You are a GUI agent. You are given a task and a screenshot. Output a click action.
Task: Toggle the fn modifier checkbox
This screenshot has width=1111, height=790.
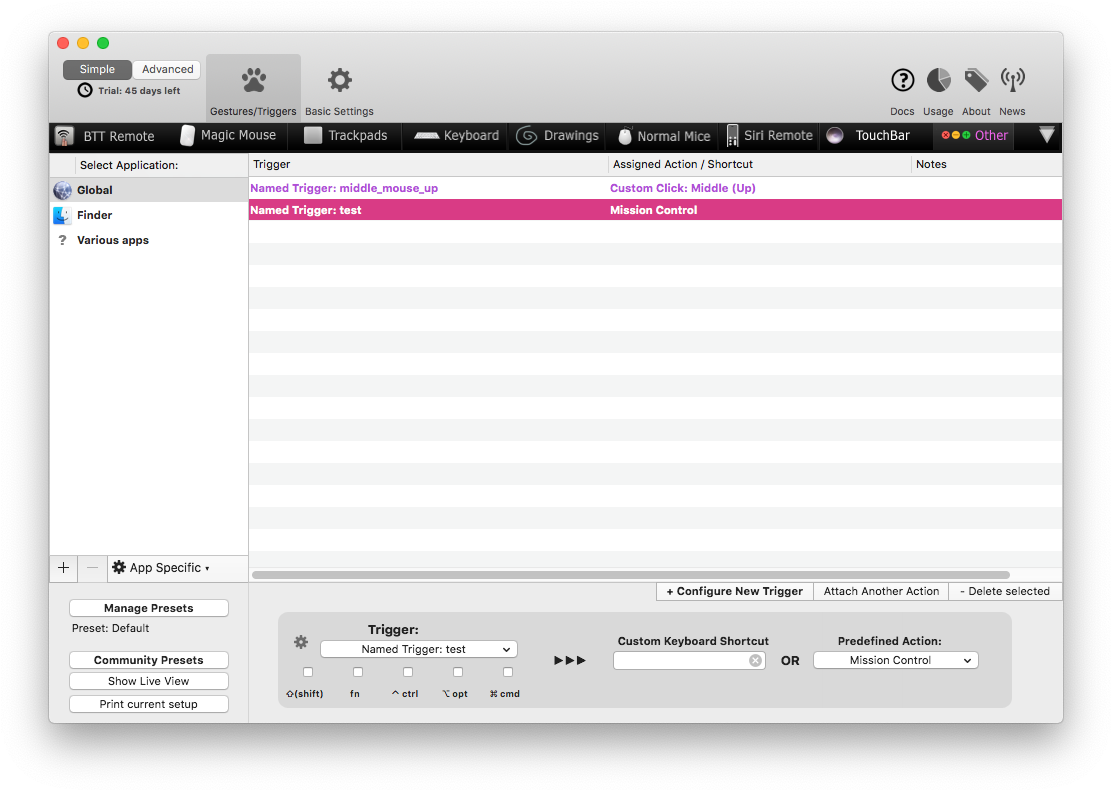pos(358,672)
